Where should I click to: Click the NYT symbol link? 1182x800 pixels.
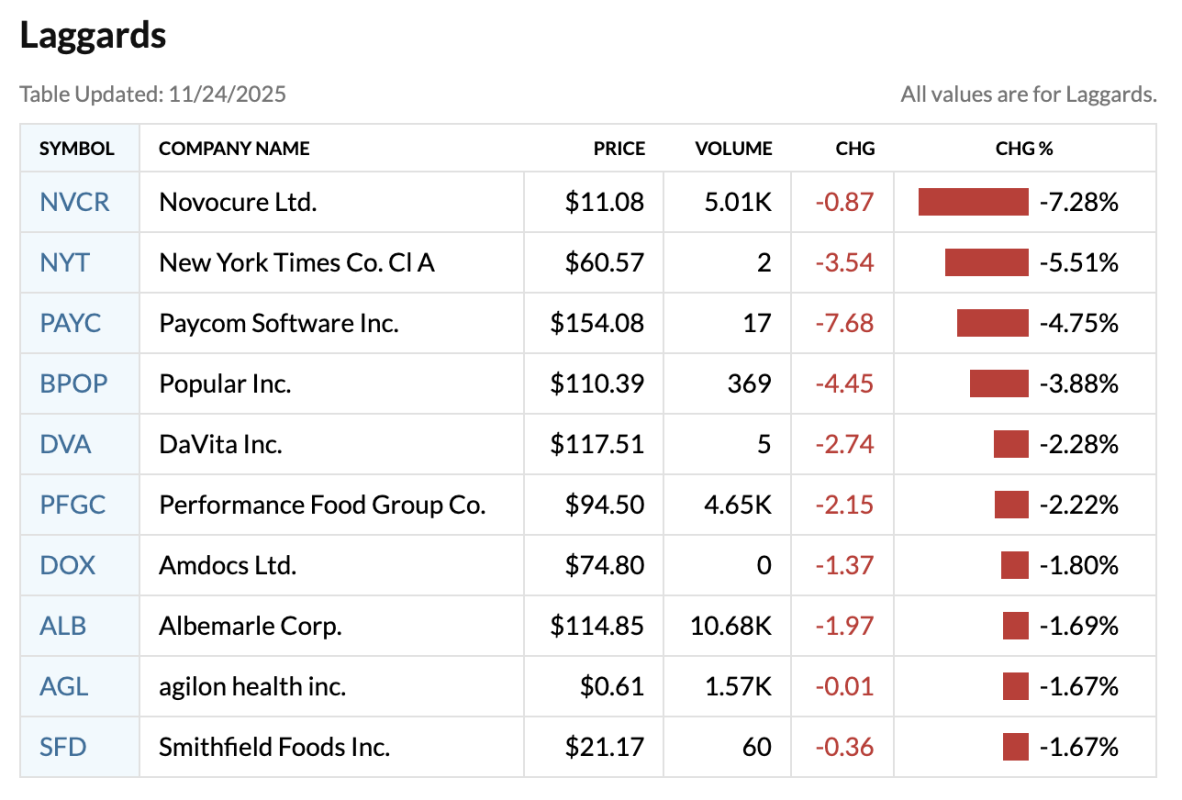64,263
